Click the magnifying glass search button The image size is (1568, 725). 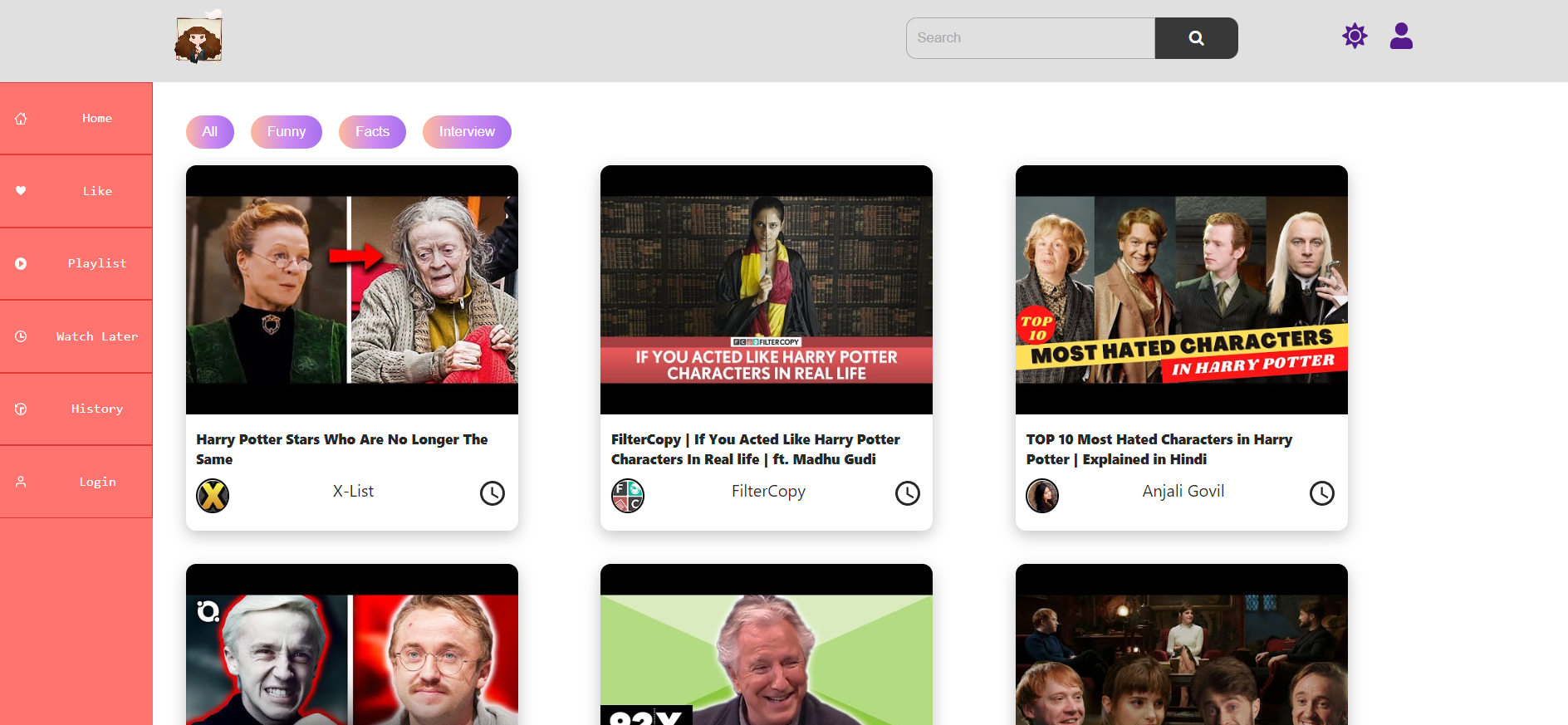[1196, 38]
